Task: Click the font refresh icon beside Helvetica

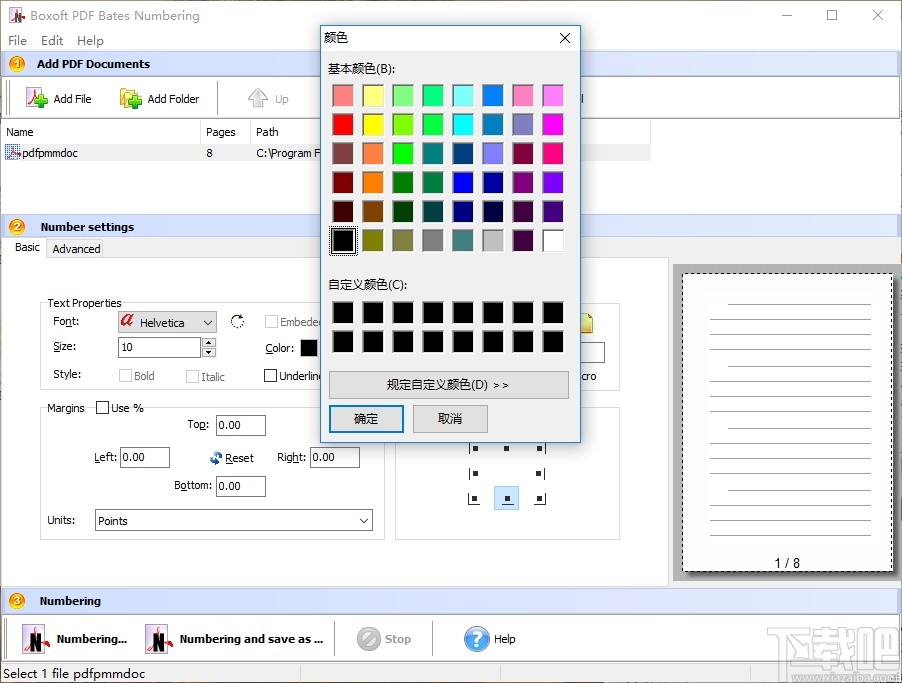Action: (237, 322)
